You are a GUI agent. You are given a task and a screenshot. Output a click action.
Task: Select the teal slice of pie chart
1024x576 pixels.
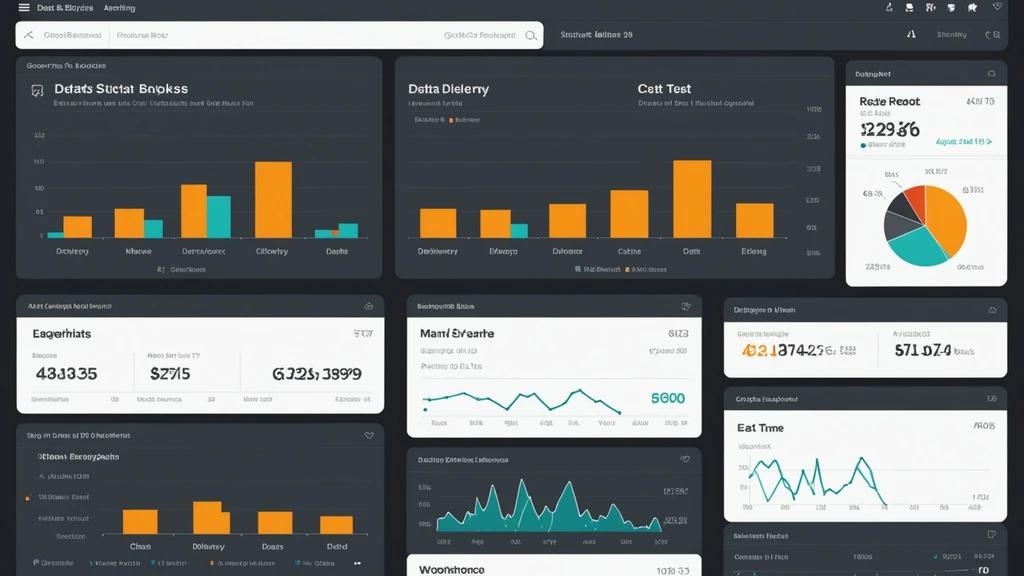(918, 247)
